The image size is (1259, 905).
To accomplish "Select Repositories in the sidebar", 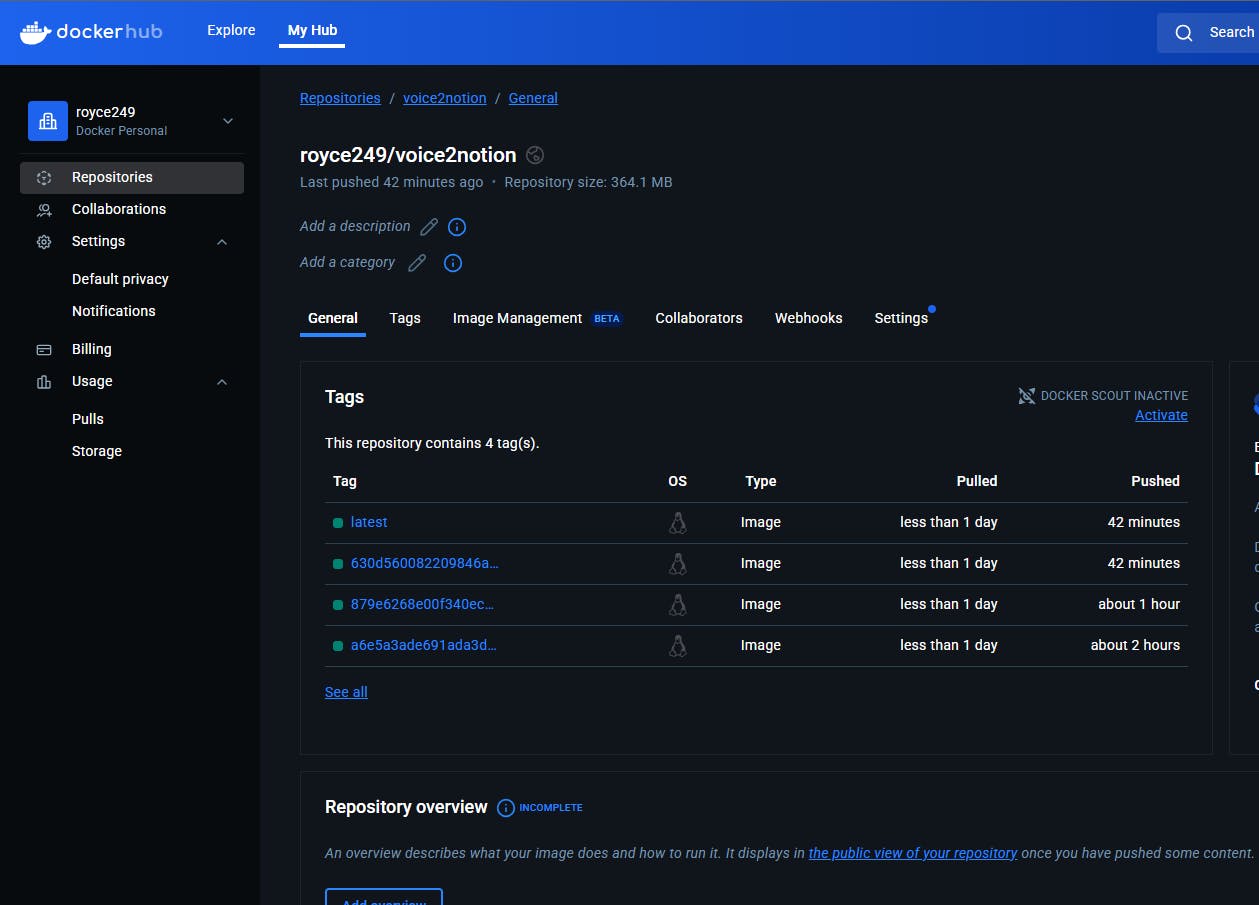I will (x=132, y=177).
